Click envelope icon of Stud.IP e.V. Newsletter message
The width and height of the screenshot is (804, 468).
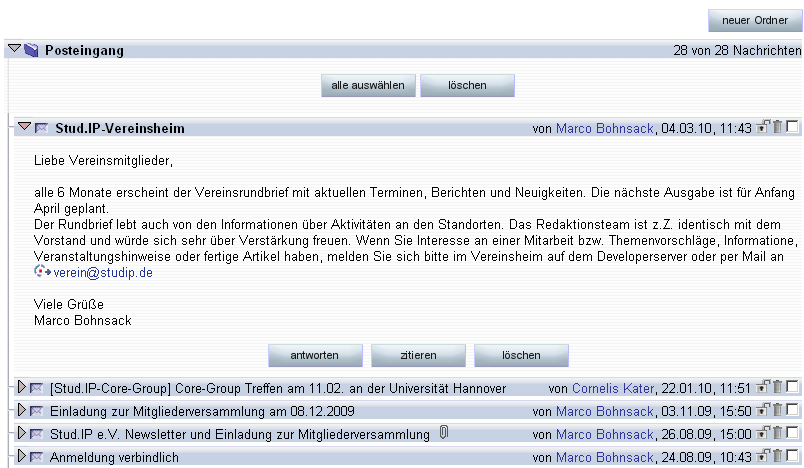tap(36, 434)
